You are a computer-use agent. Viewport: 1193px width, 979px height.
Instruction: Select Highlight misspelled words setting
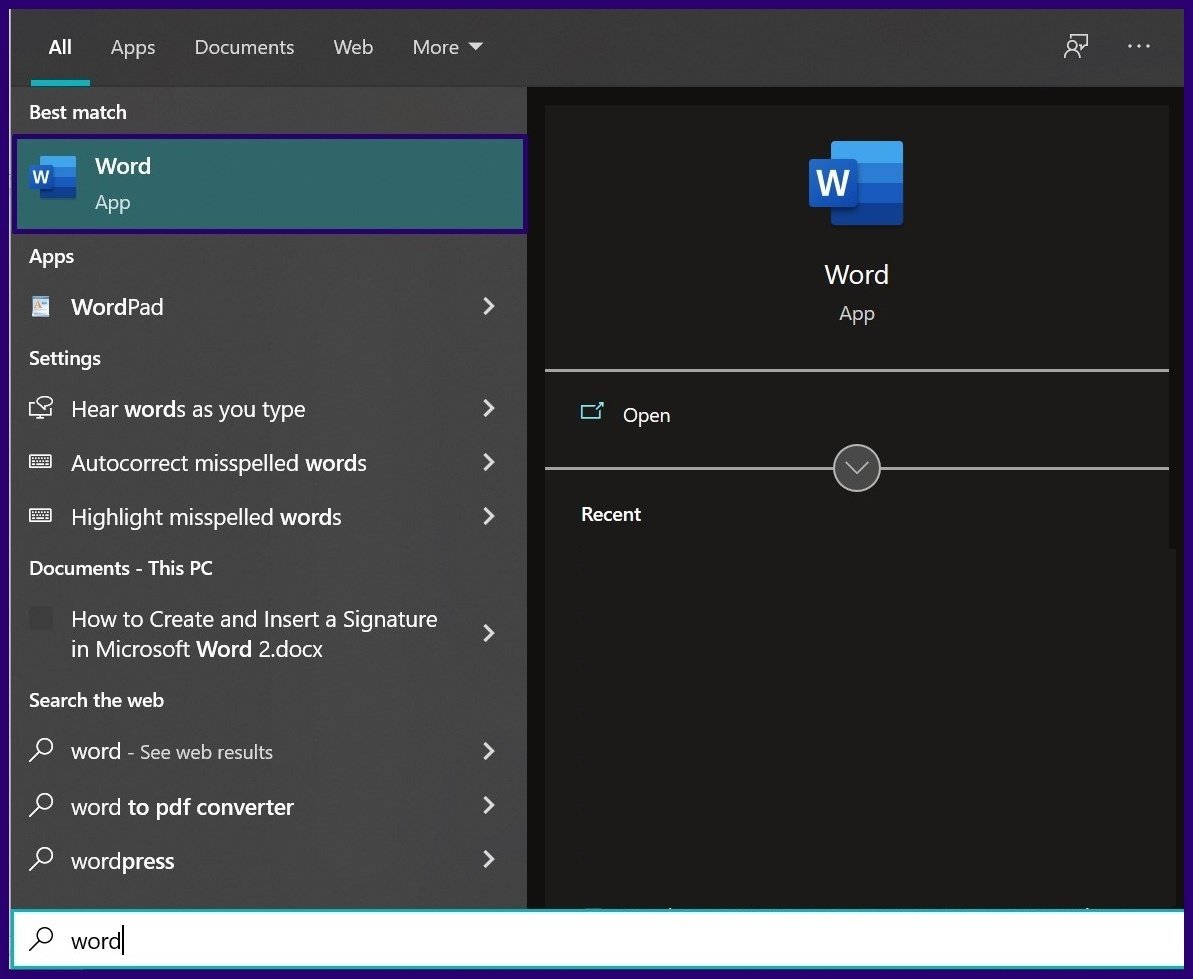(x=206, y=517)
